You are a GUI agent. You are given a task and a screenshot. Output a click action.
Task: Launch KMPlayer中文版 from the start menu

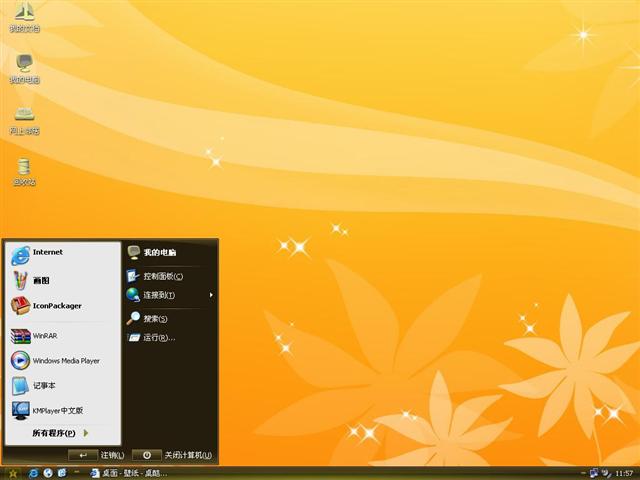[x=63, y=411]
